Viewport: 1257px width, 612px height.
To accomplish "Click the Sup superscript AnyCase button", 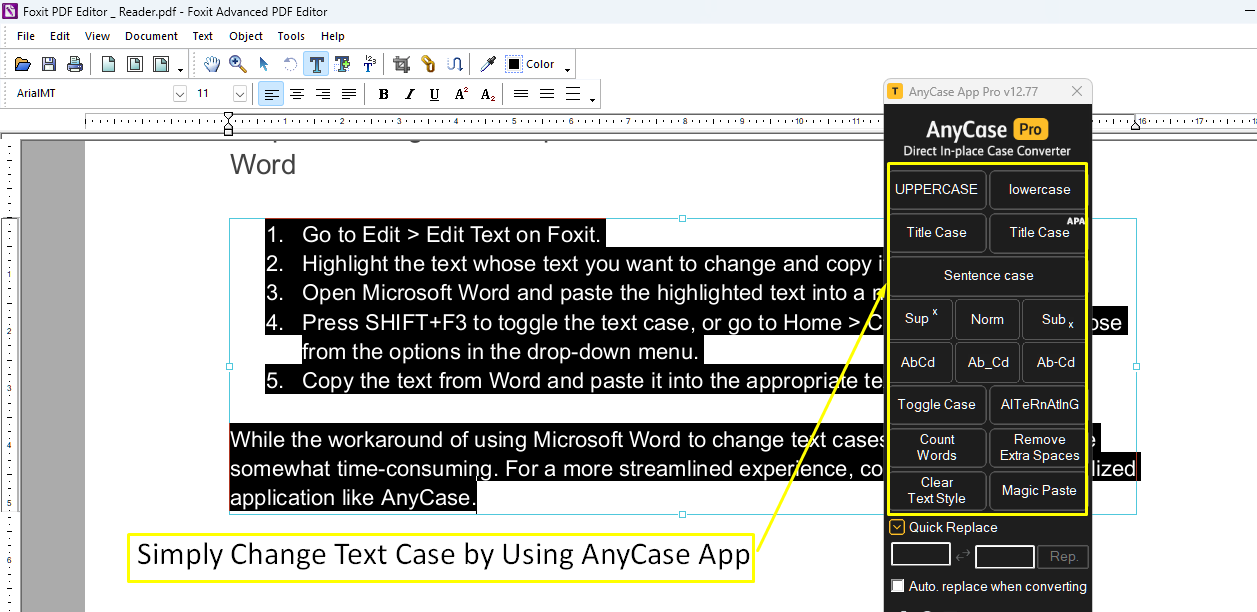I will (x=921, y=319).
